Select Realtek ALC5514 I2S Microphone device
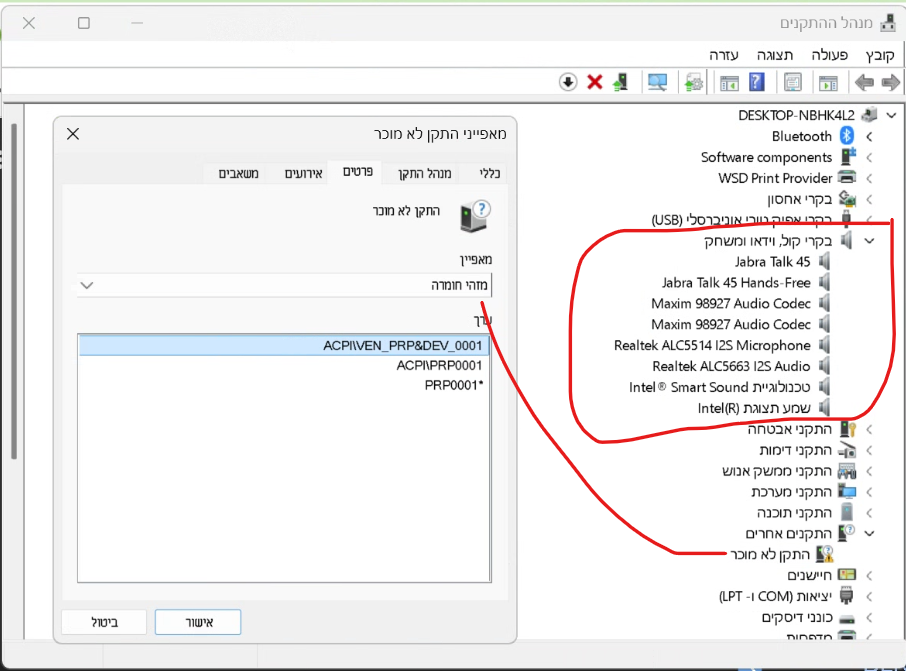906x671 pixels. tap(712, 345)
